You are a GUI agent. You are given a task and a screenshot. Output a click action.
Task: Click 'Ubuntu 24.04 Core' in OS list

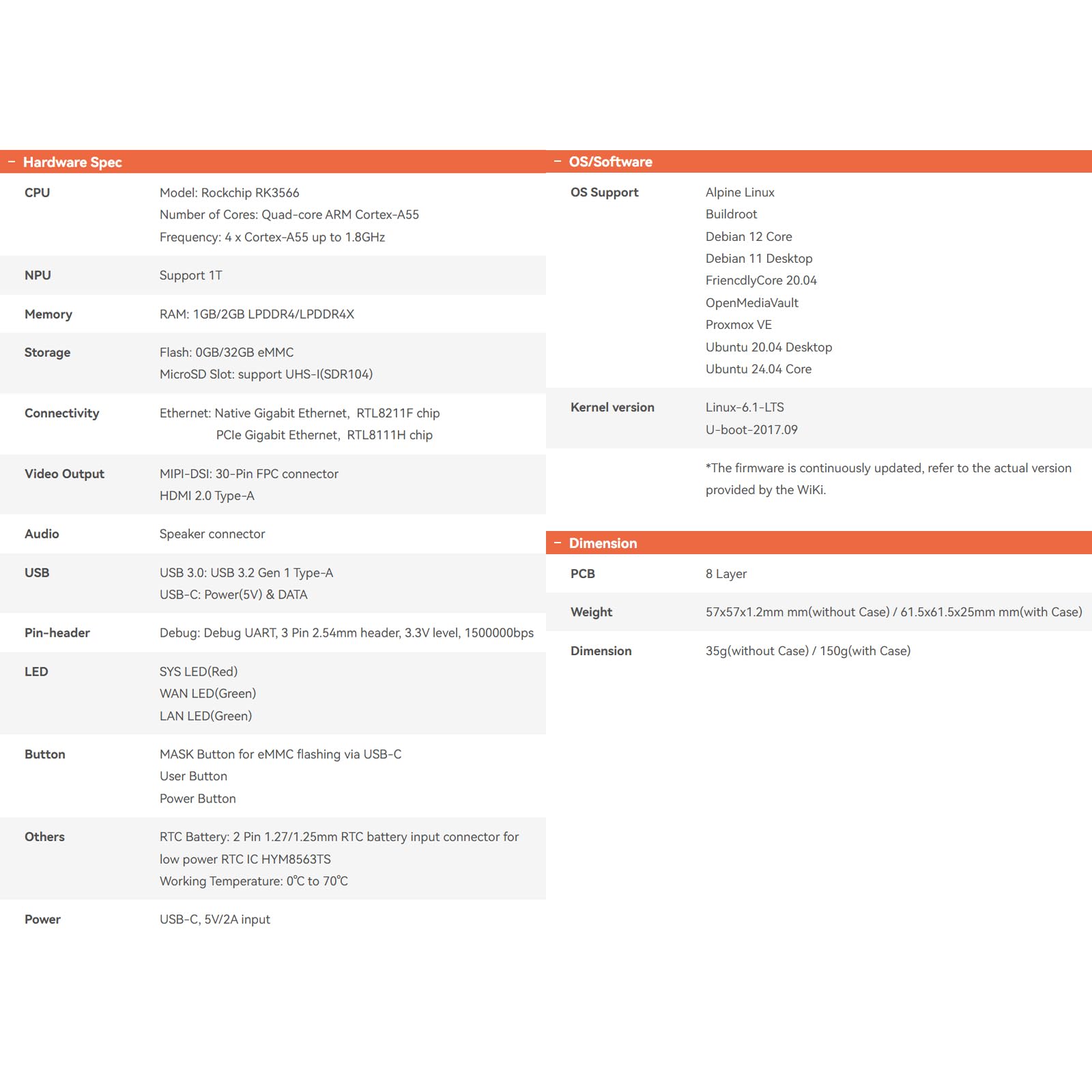759,369
